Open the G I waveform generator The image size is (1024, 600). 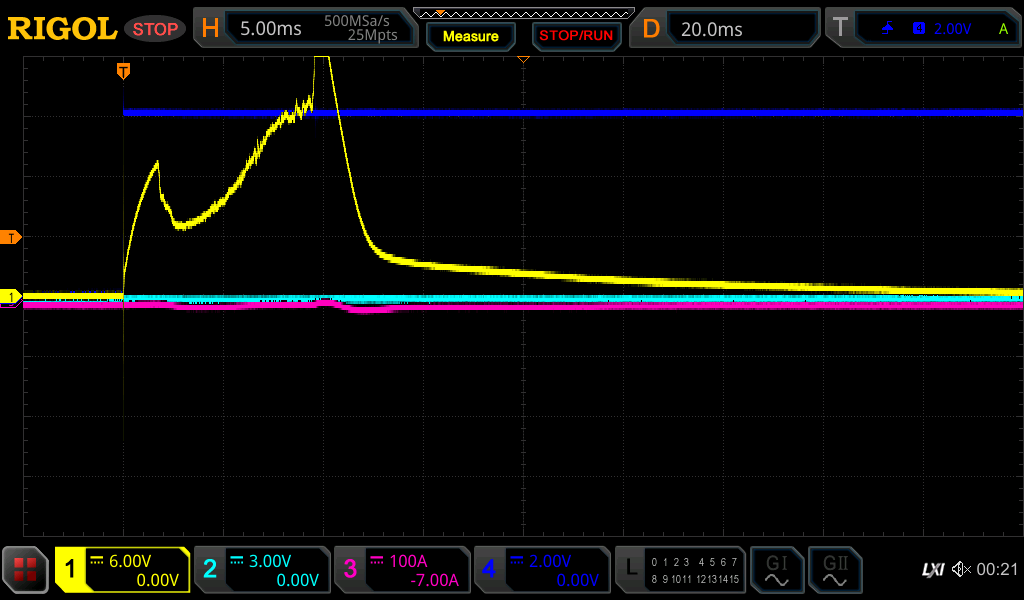[777, 570]
